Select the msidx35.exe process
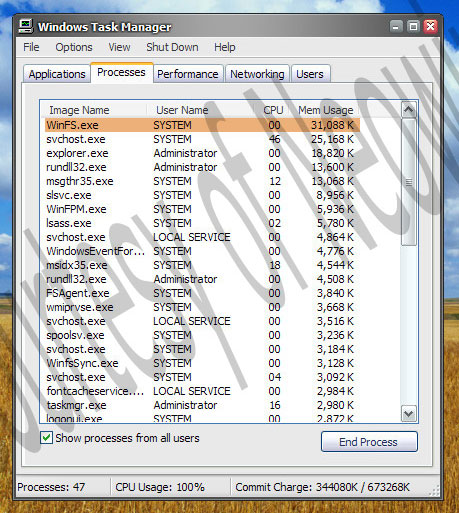This screenshot has width=459, height=513. click(x=202, y=265)
